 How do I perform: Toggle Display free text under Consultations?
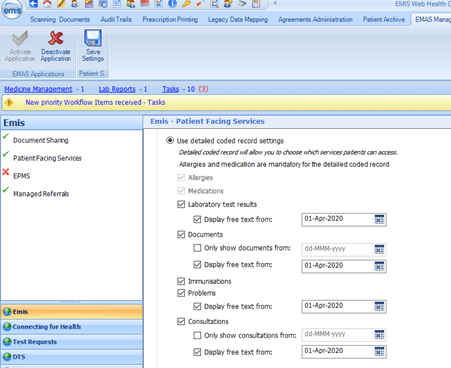pos(197,352)
